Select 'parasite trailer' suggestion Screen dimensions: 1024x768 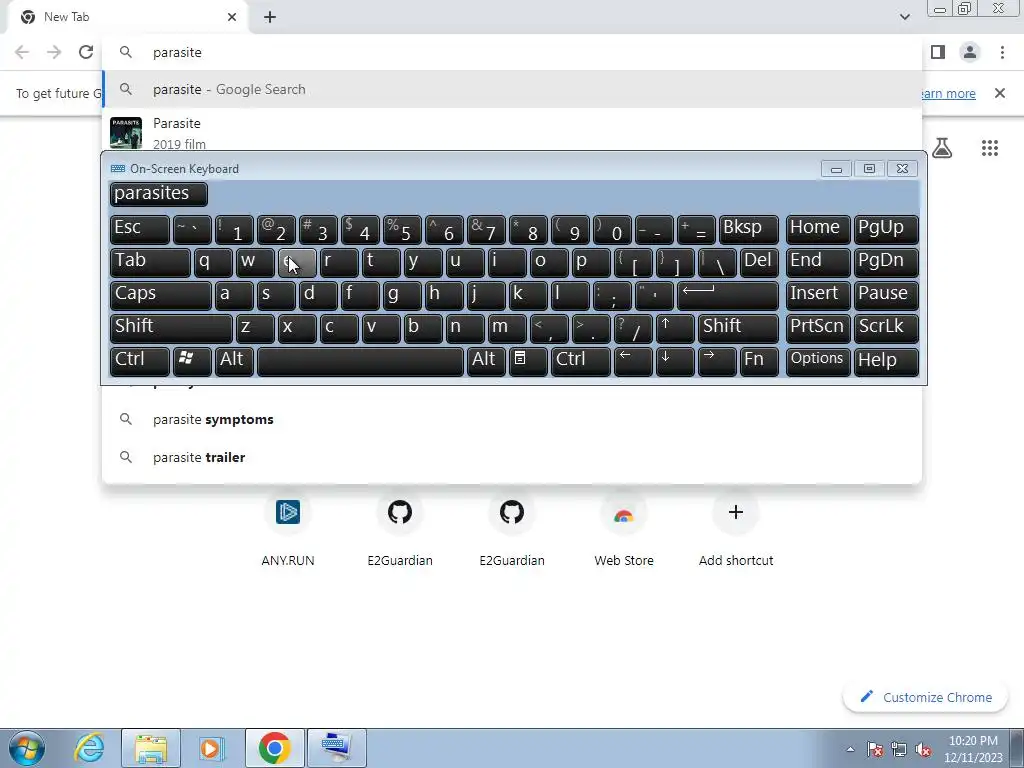pos(512,457)
